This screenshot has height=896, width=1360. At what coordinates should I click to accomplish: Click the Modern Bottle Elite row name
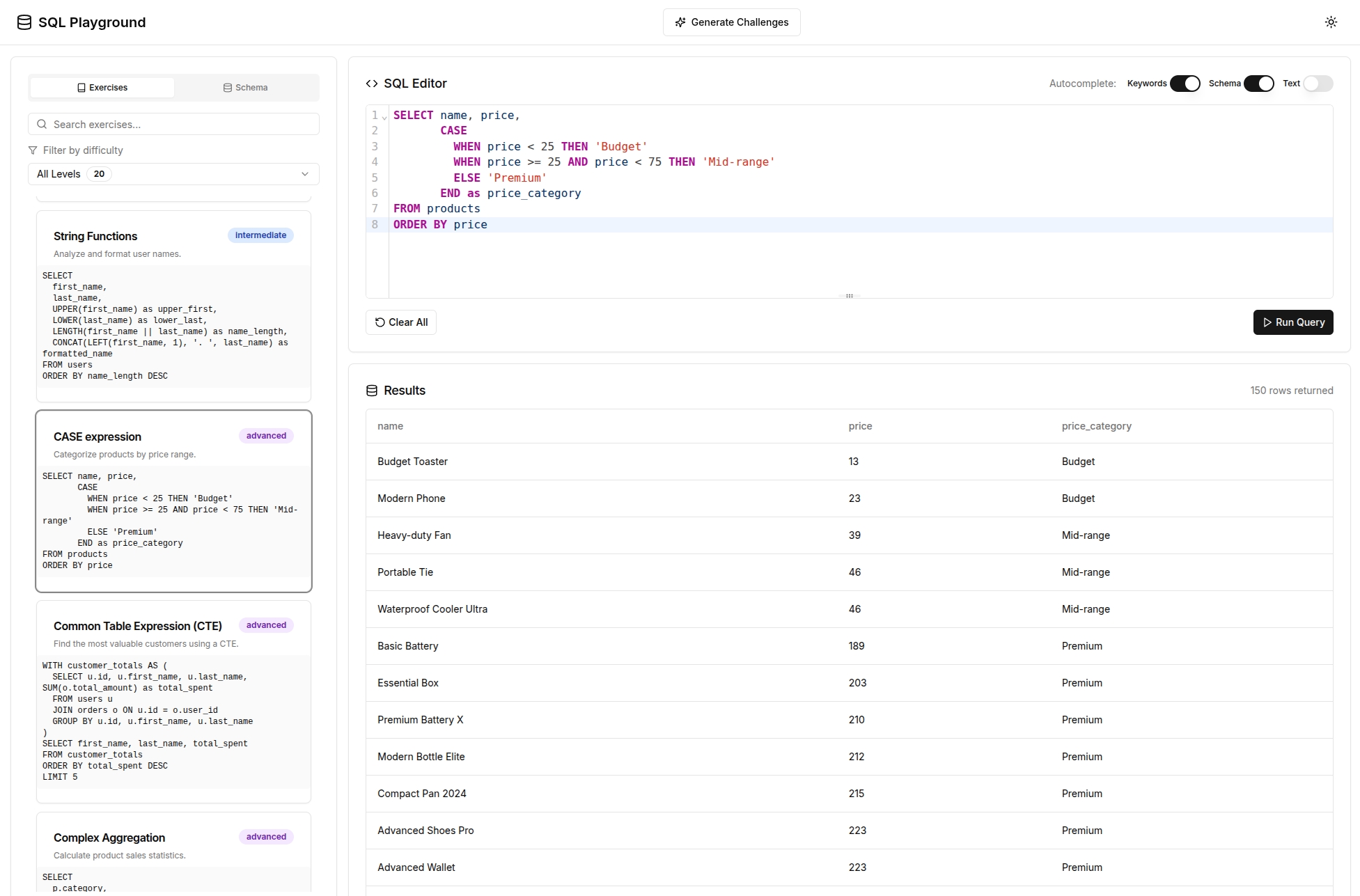coord(421,757)
